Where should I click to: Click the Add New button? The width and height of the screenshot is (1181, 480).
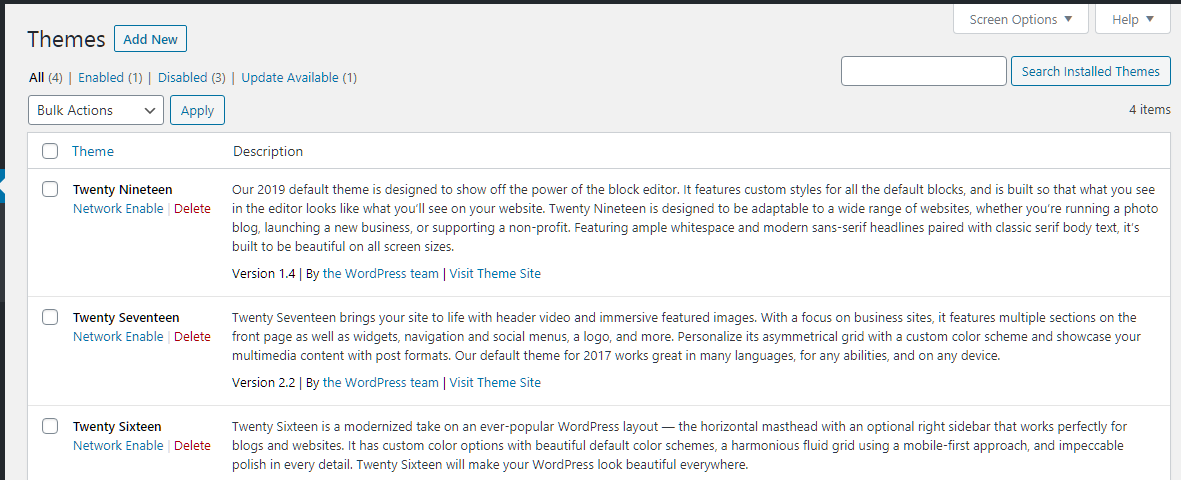tap(151, 39)
